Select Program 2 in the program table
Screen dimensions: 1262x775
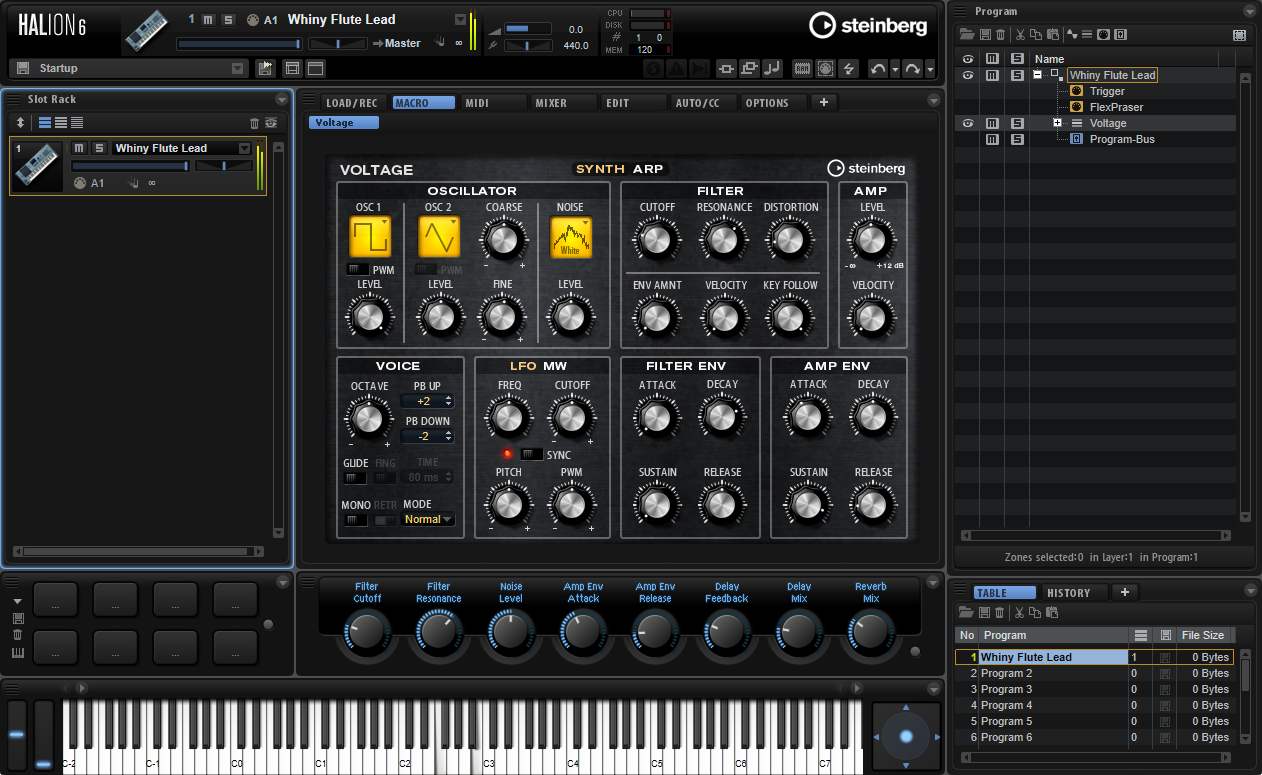tap(1095, 673)
